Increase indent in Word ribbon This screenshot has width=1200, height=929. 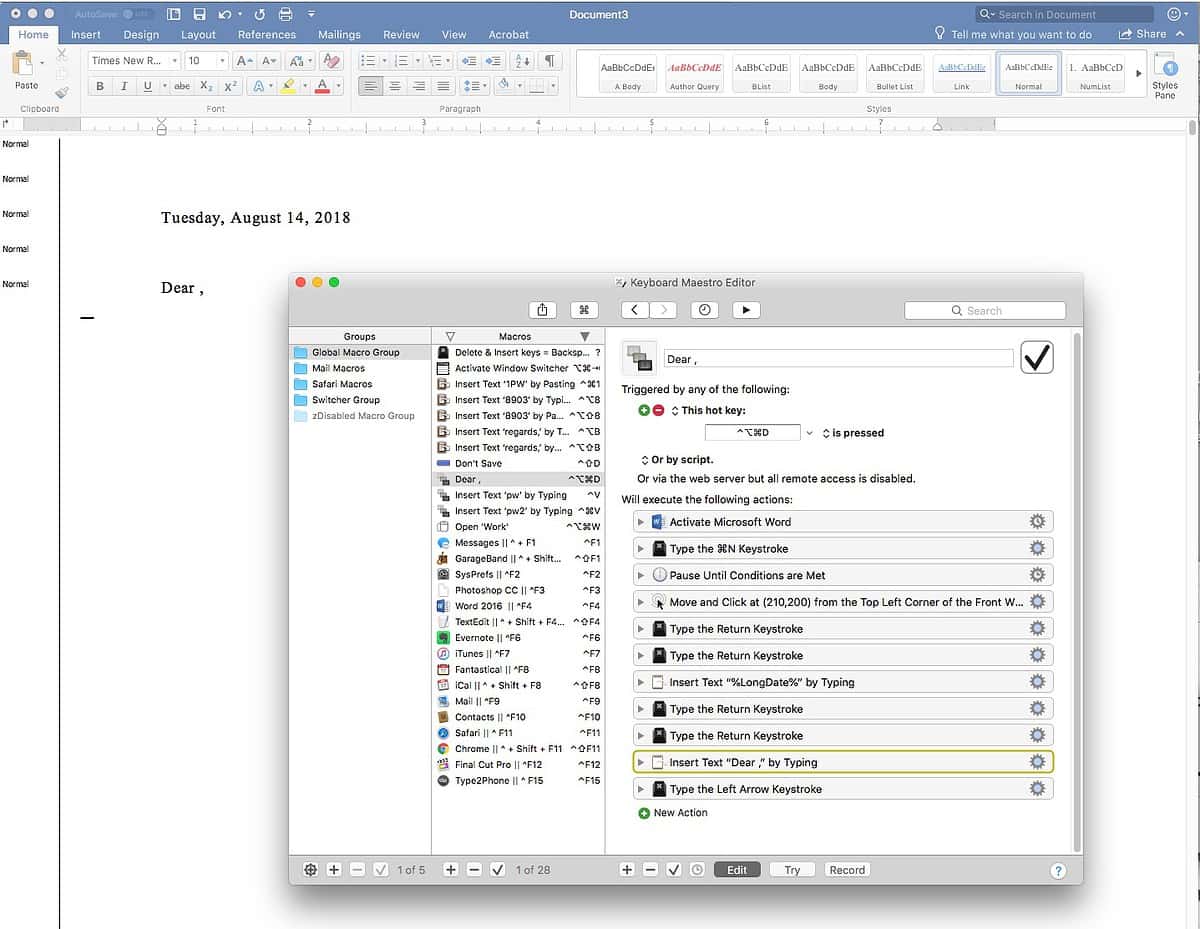492,61
